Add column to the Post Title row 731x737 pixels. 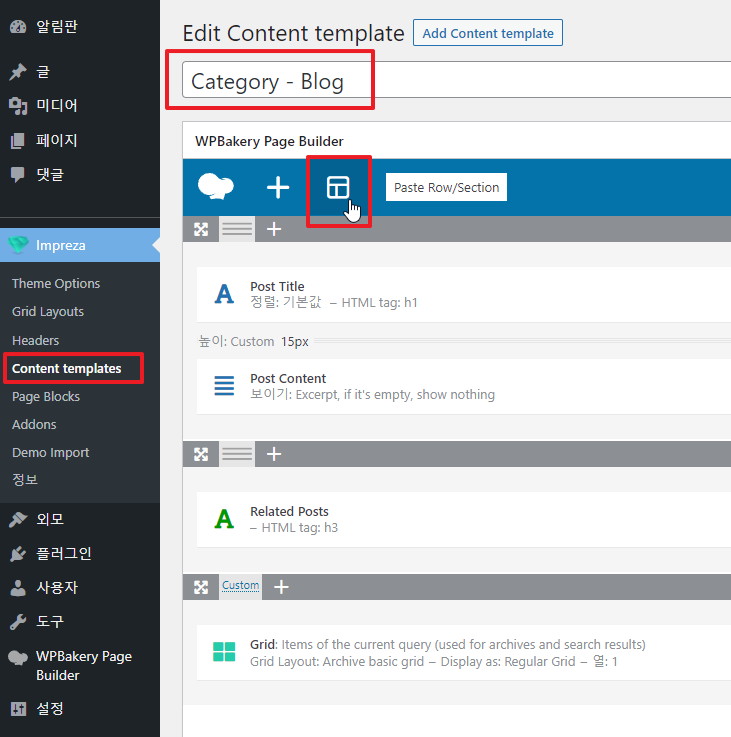point(274,229)
